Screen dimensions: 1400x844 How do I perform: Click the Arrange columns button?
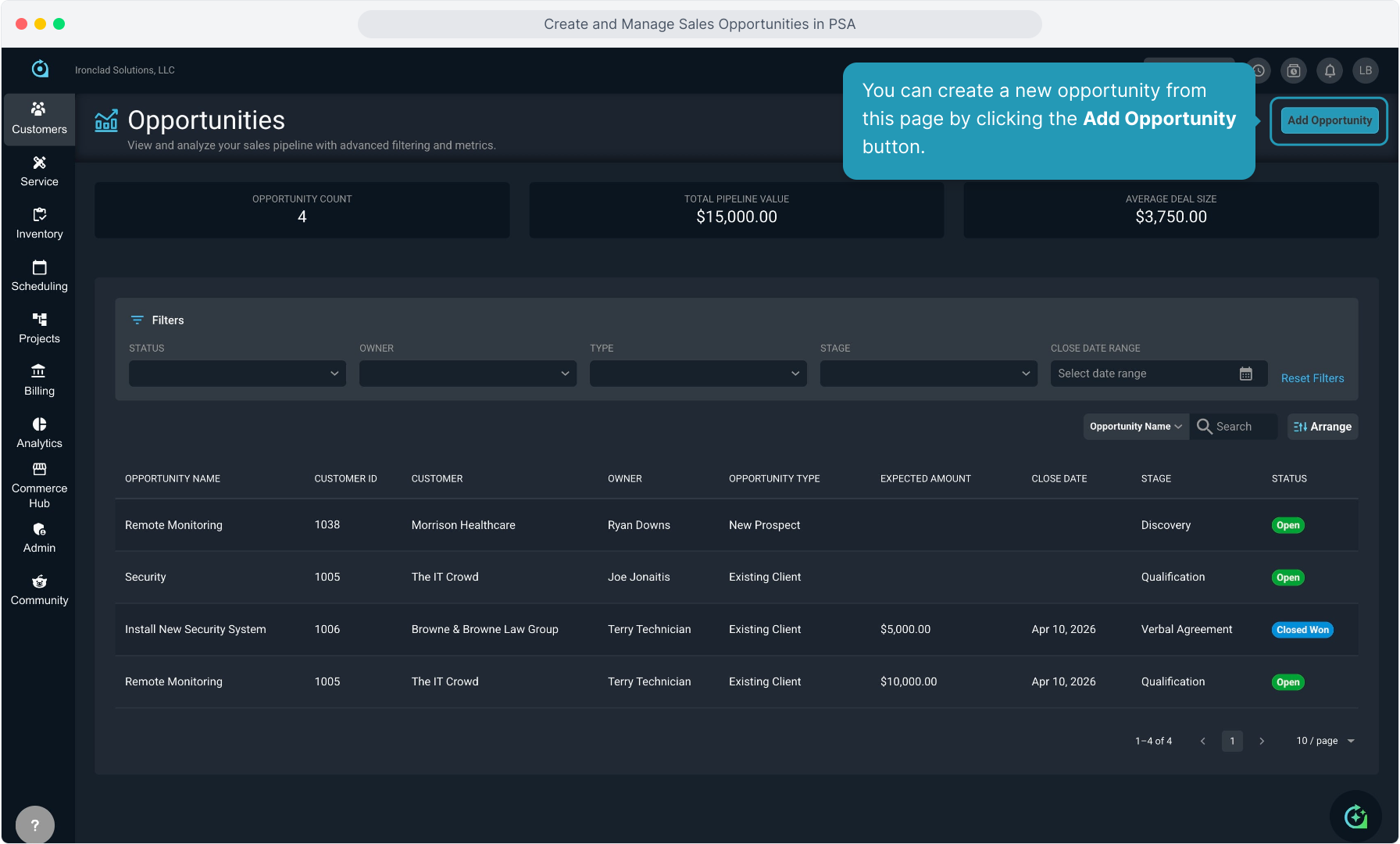click(1322, 427)
